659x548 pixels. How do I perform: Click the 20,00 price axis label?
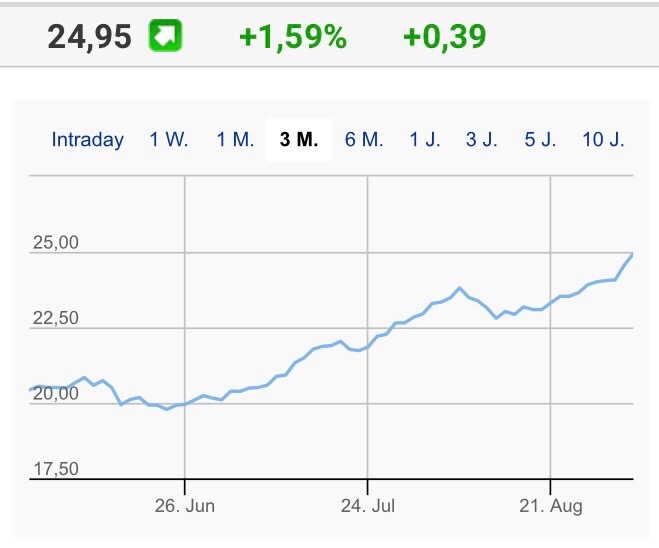tap(56, 394)
